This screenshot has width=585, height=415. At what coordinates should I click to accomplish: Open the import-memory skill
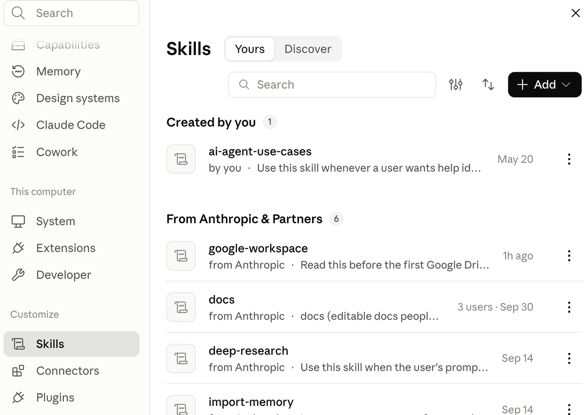click(374, 404)
